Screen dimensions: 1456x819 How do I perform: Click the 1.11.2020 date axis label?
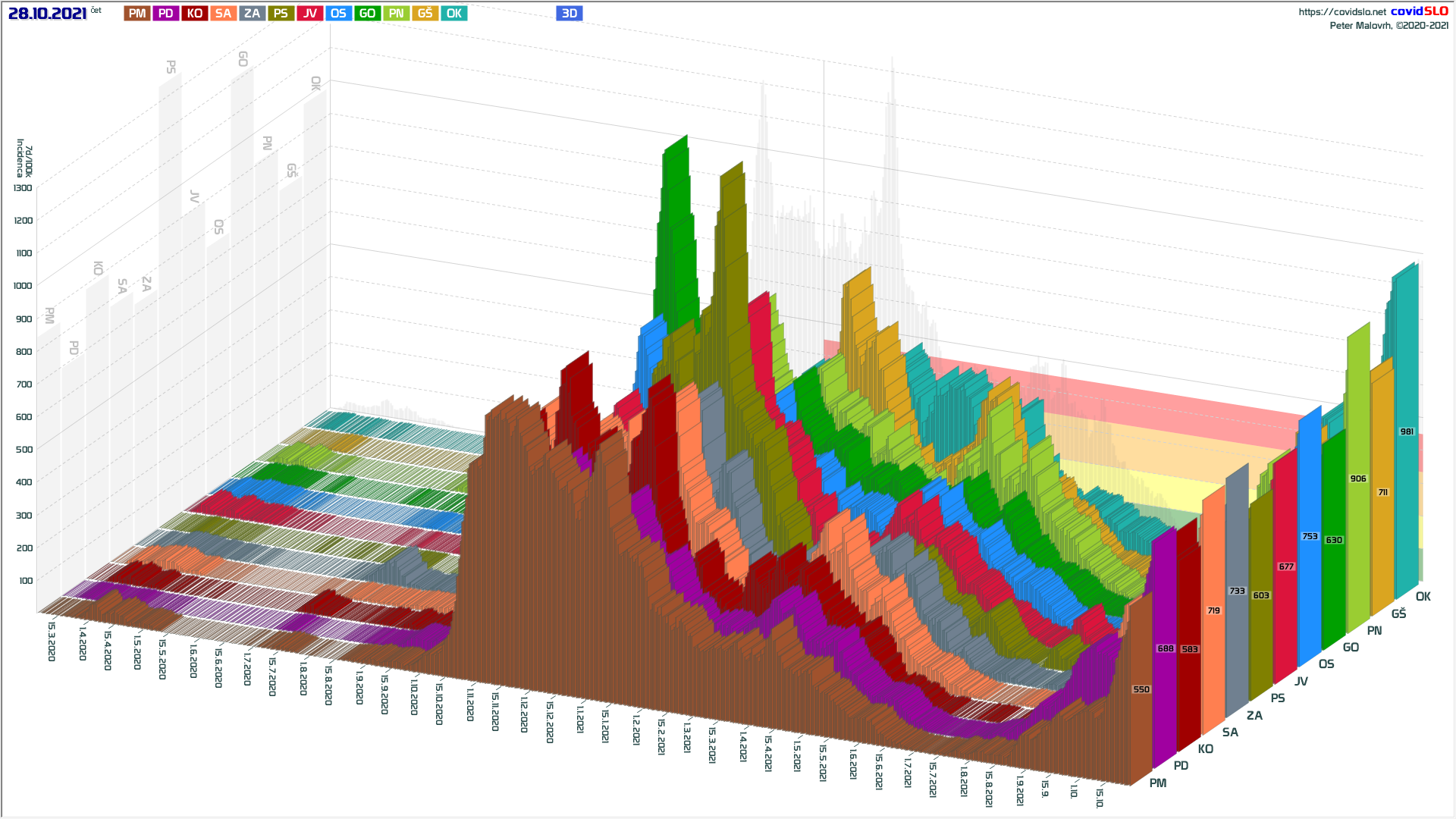(x=470, y=705)
